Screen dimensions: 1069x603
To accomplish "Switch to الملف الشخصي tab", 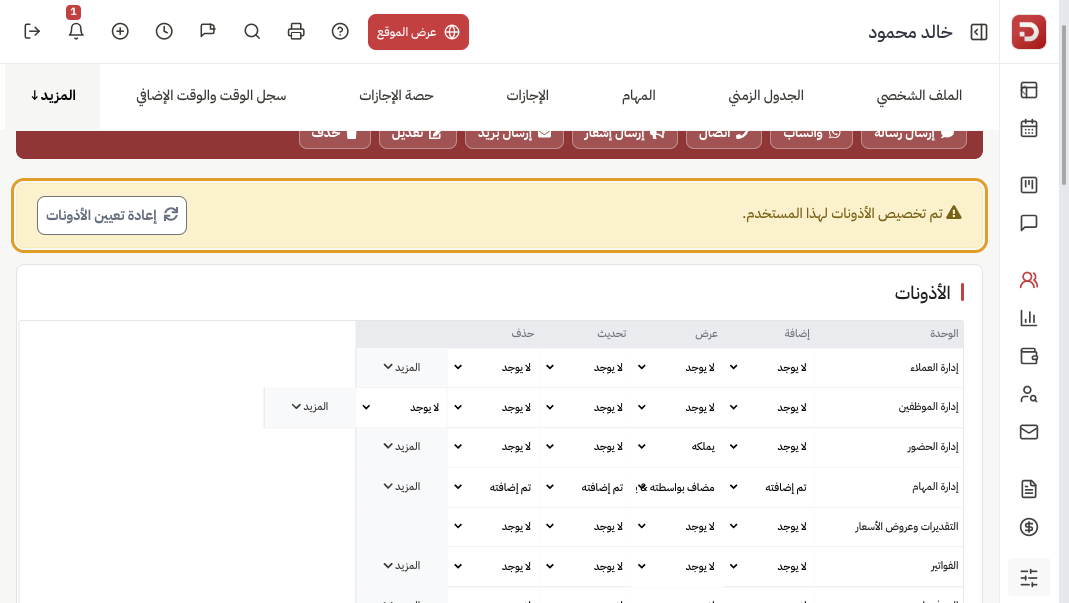I will point(919,95).
